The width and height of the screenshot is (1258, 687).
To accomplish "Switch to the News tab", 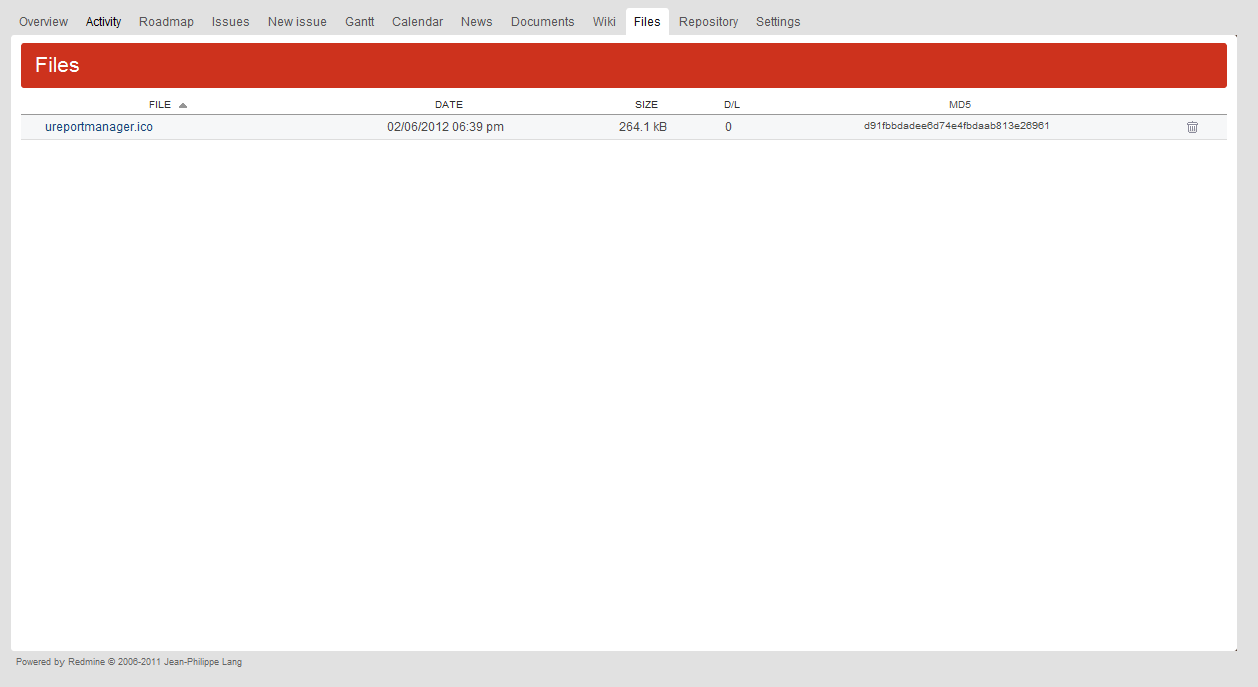I will tap(476, 22).
